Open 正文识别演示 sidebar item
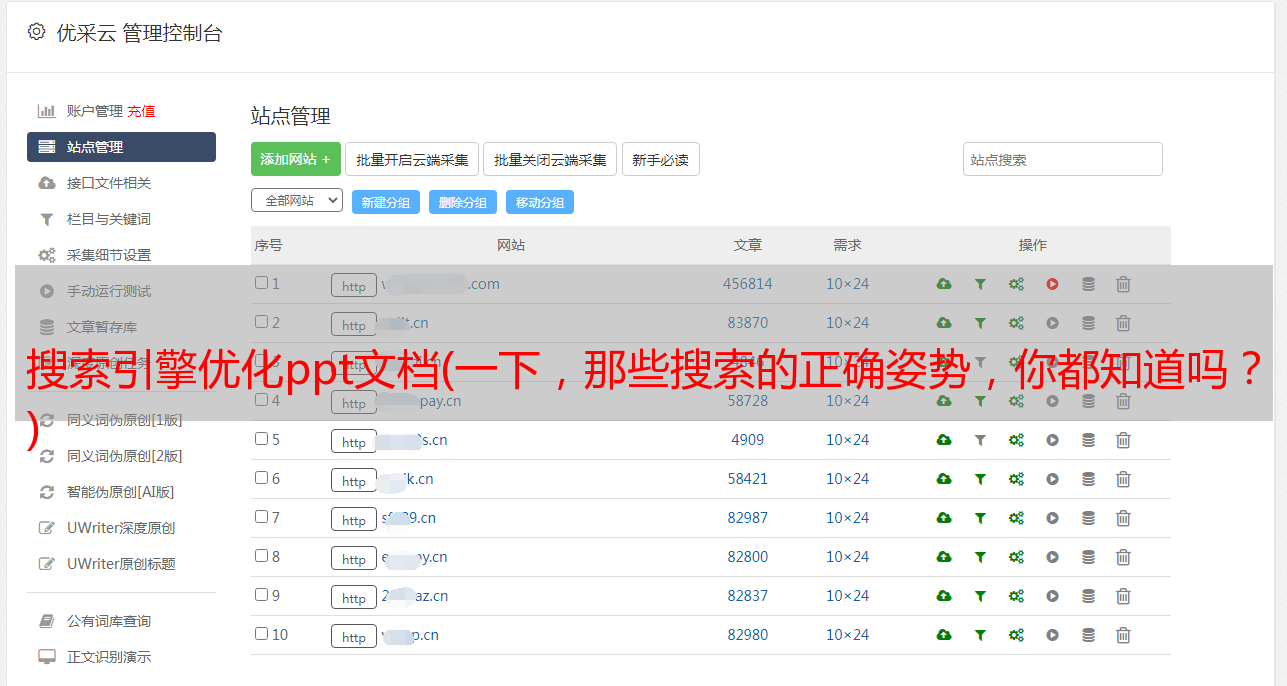1287x686 pixels. point(109,657)
